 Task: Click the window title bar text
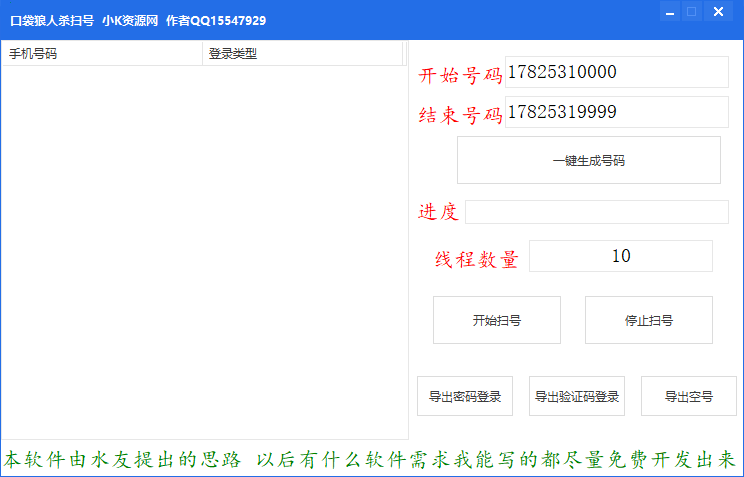coord(138,20)
